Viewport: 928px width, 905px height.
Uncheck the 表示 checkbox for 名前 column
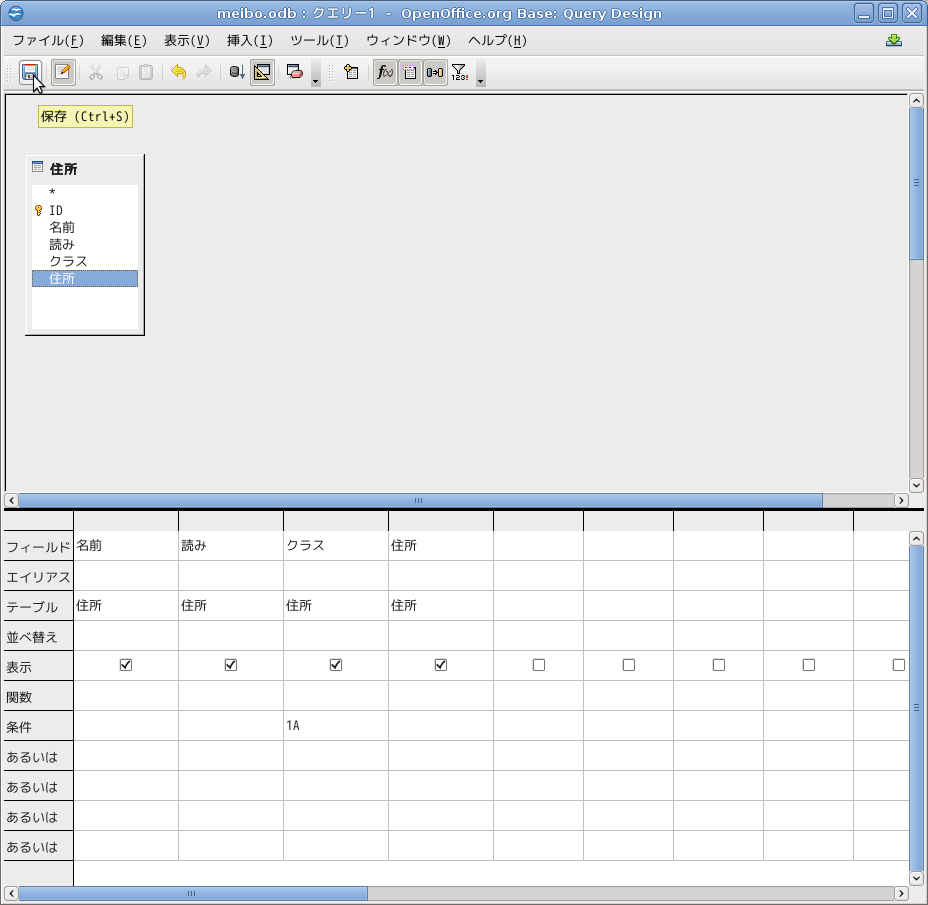(x=126, y=665)
